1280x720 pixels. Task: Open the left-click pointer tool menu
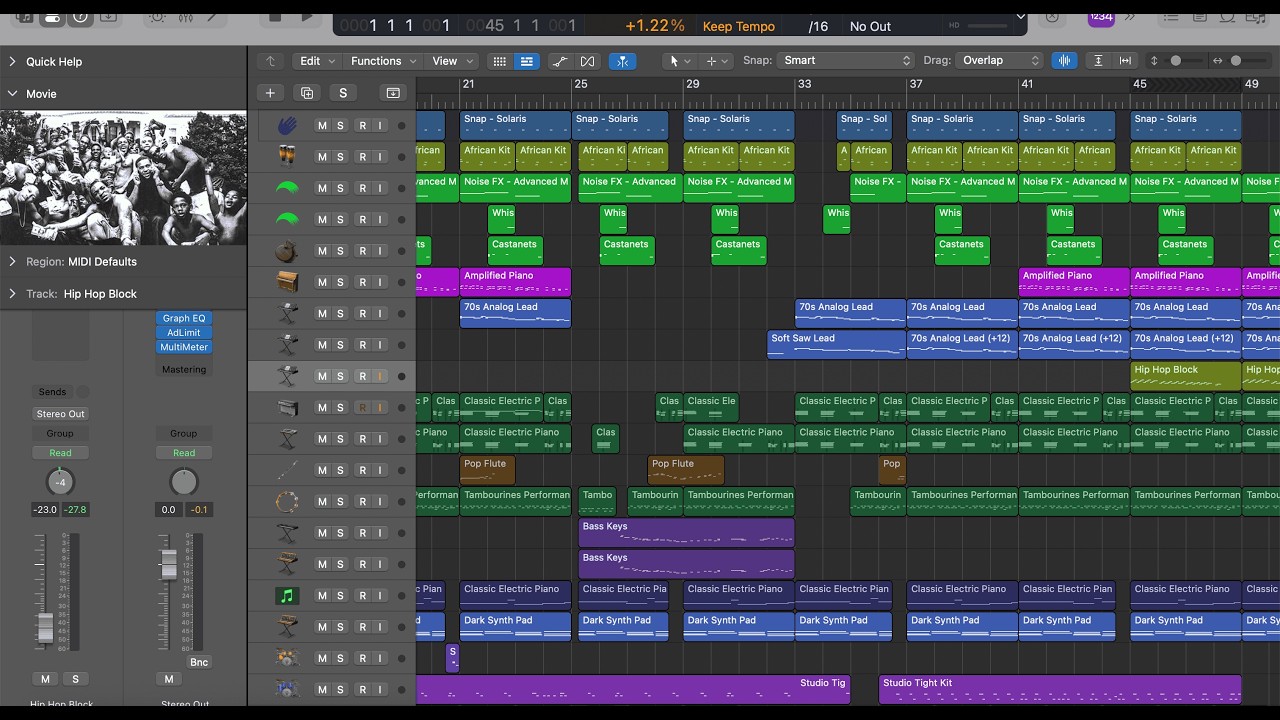(679, 61)
